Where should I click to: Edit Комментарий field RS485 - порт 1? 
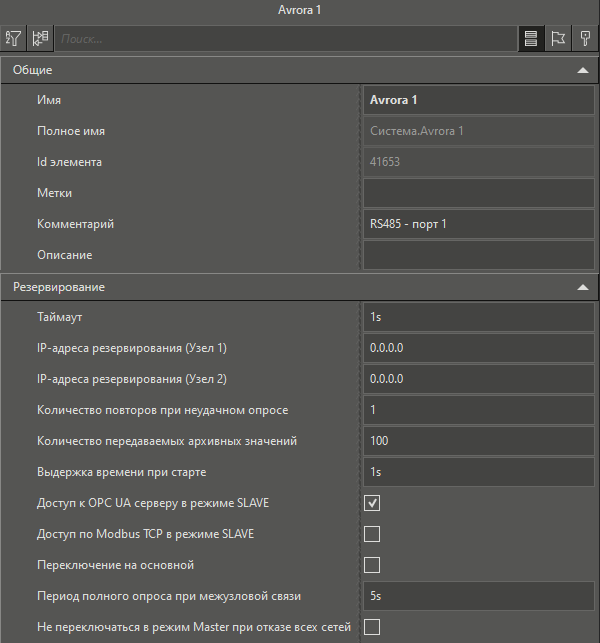pos(479,224)
